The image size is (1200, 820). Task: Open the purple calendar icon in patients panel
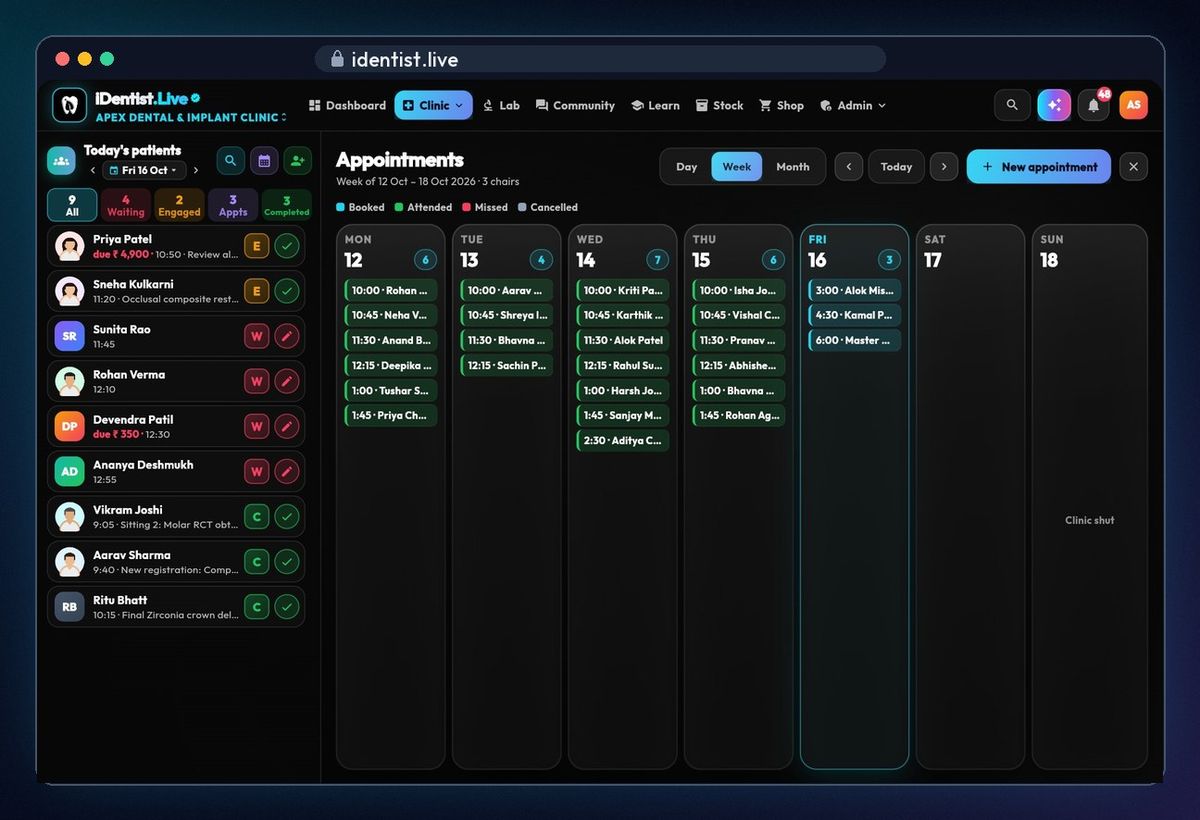[x=264, y=160]
